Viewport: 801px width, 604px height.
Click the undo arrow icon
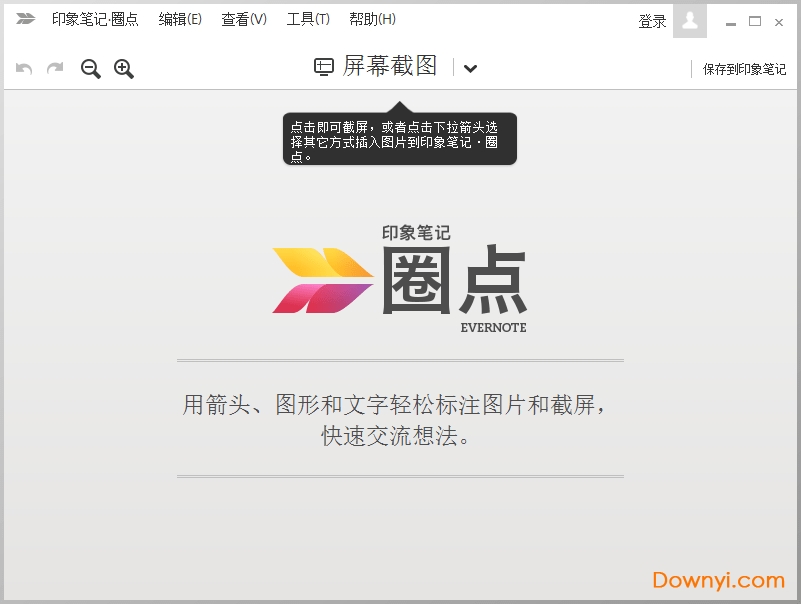[x=22, y=69]
